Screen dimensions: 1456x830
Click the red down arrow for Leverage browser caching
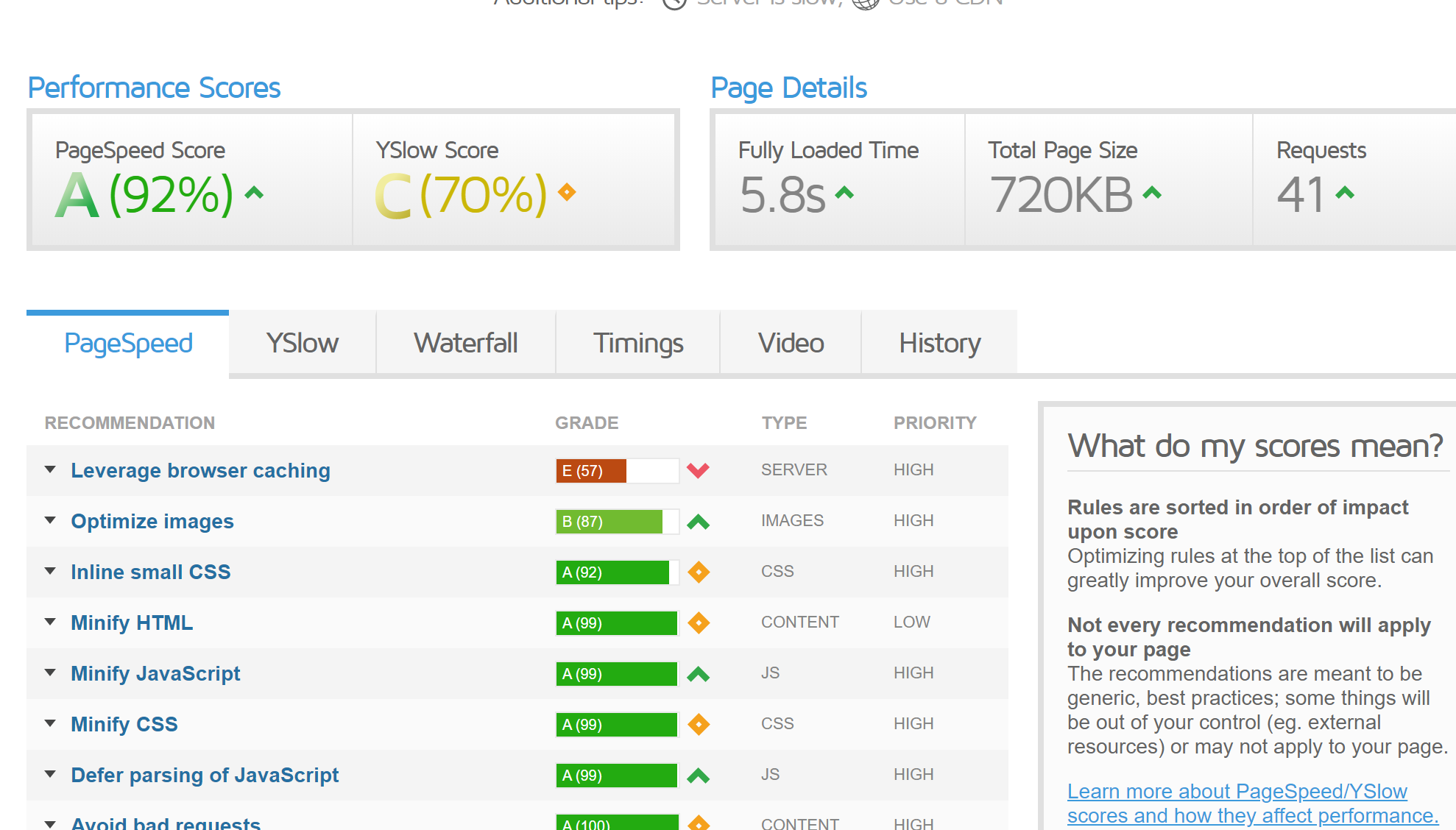click(x=698, y=470)
